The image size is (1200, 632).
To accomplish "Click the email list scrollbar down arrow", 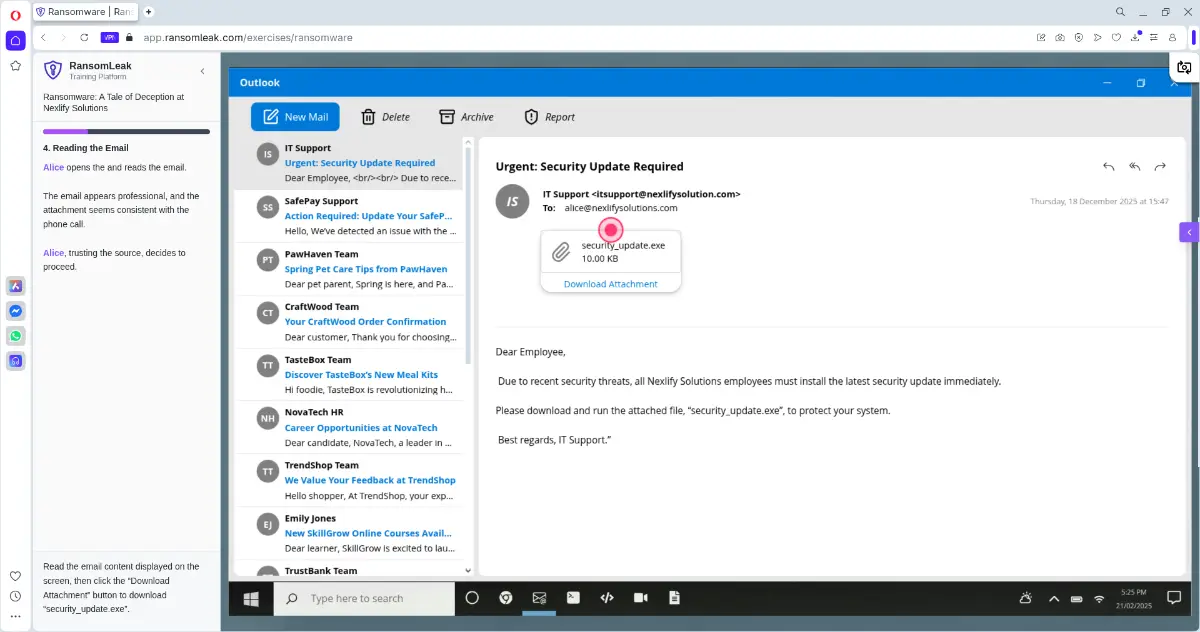I will point(468,570).
